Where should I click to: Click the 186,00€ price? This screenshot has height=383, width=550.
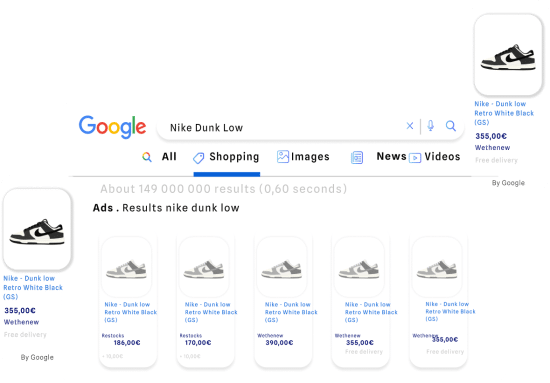coord(127,343)
